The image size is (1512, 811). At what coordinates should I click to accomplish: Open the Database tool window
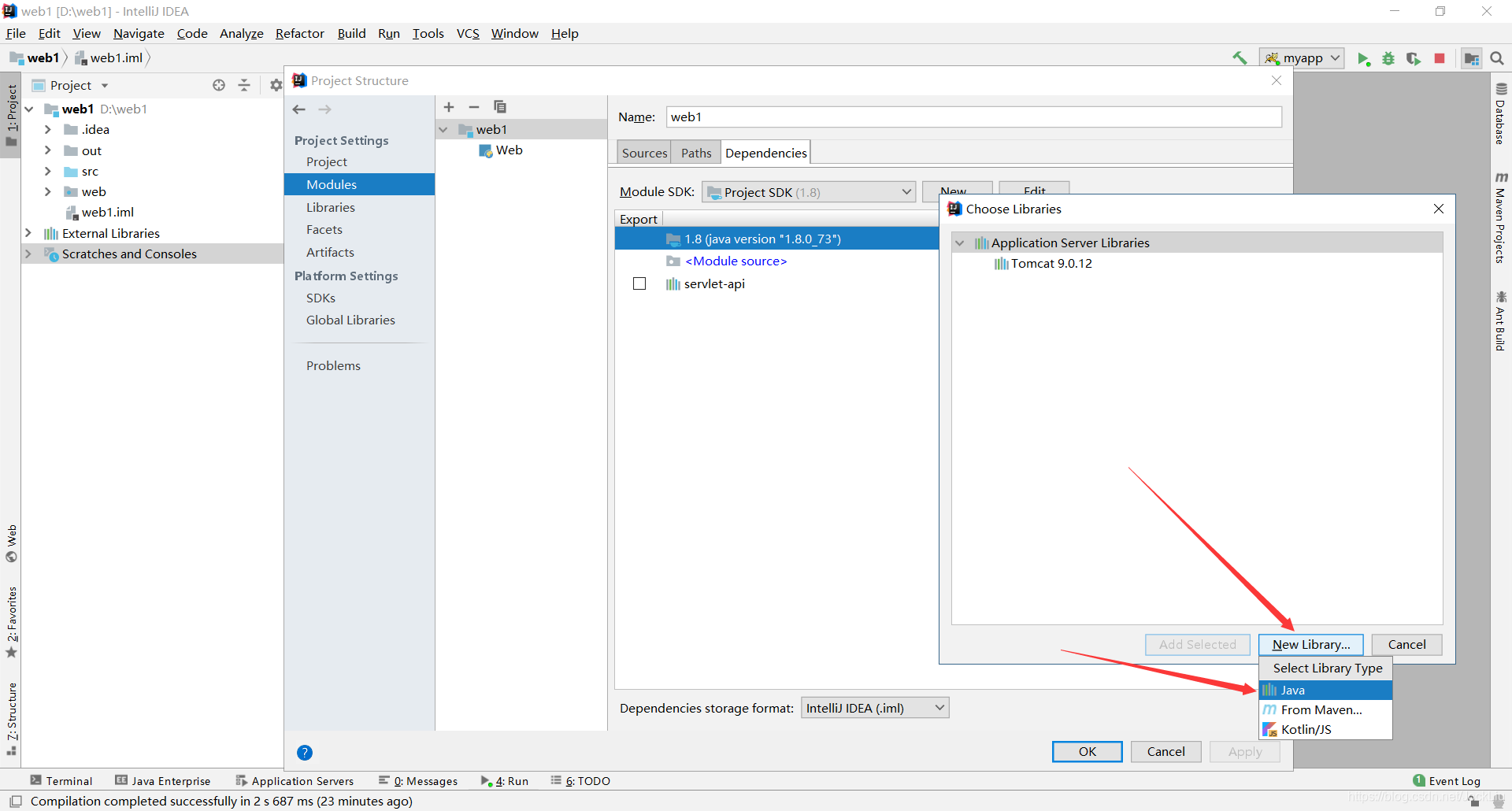point(1501,114)
